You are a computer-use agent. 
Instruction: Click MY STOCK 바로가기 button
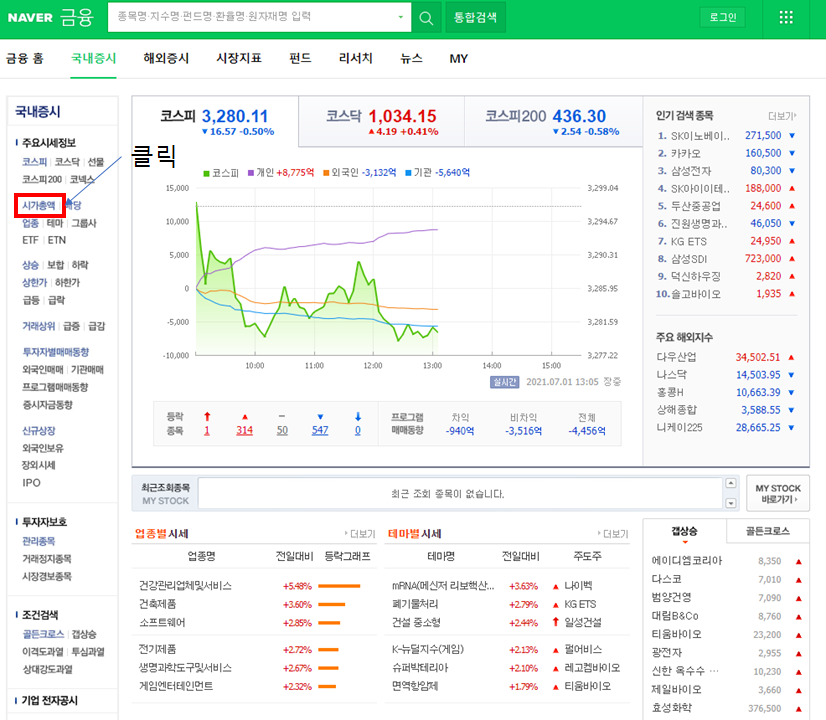778,494
